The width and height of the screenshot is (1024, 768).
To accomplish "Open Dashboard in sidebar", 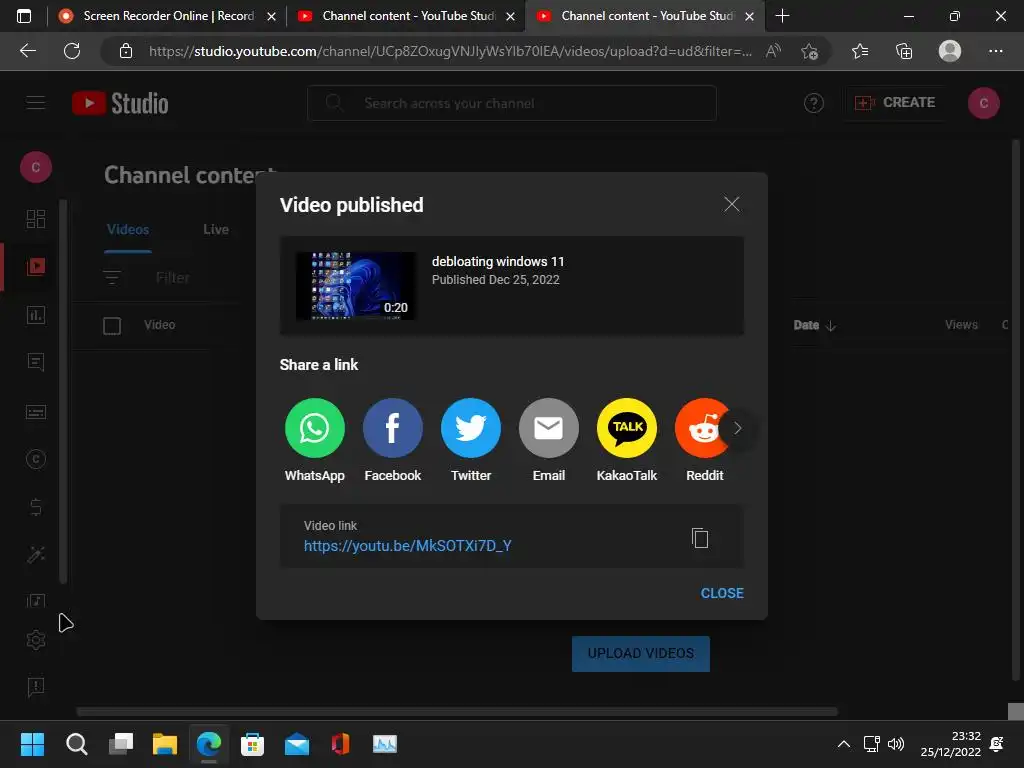I will pyautogui.click(x=36, y=219).
